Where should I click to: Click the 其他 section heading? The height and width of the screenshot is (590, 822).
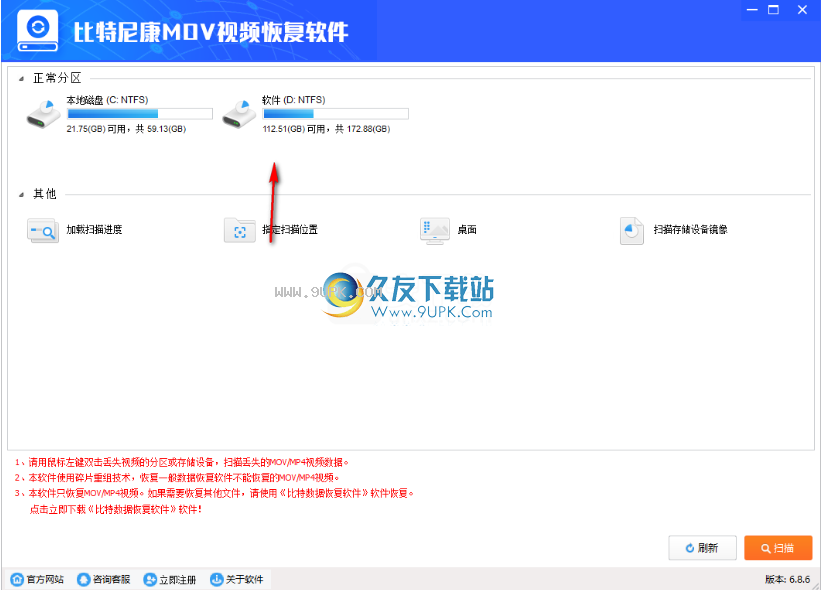tap(45, 194)
